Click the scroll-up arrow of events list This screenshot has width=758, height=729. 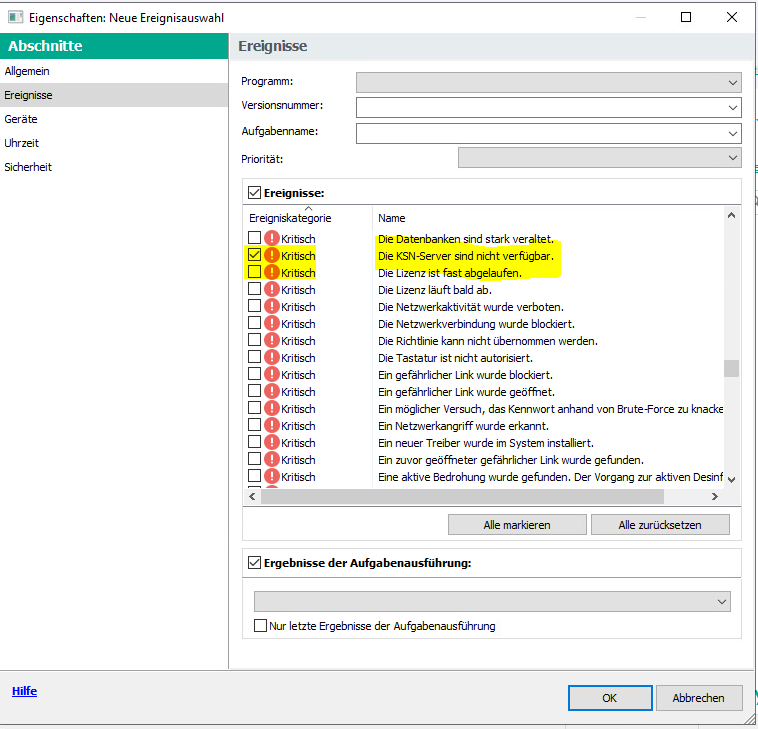(x=731, y=216)
